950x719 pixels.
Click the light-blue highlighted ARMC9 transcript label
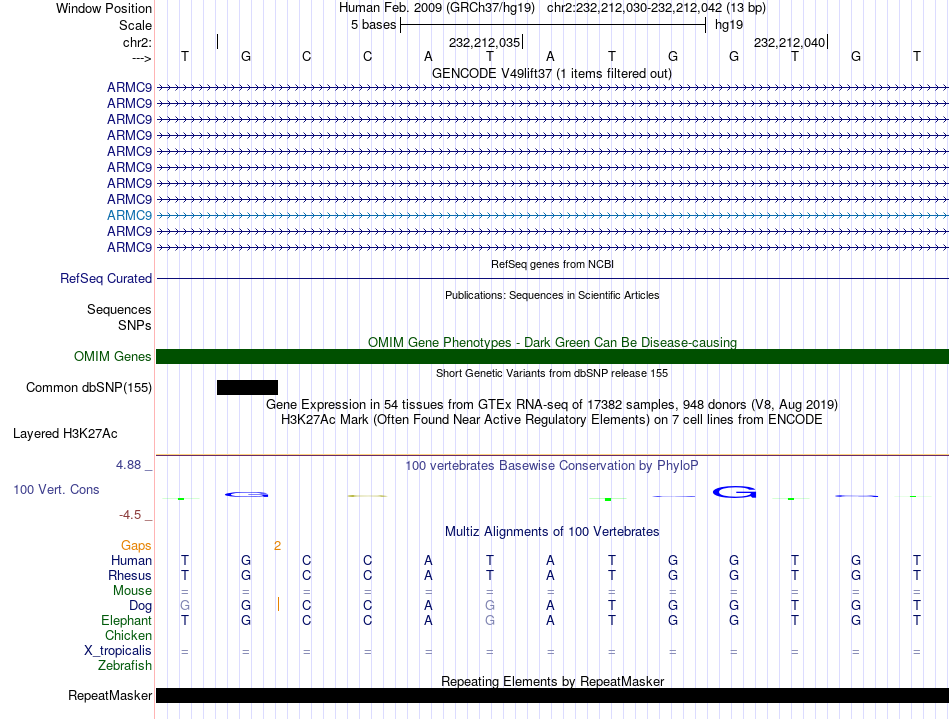(x=129, y=216)
